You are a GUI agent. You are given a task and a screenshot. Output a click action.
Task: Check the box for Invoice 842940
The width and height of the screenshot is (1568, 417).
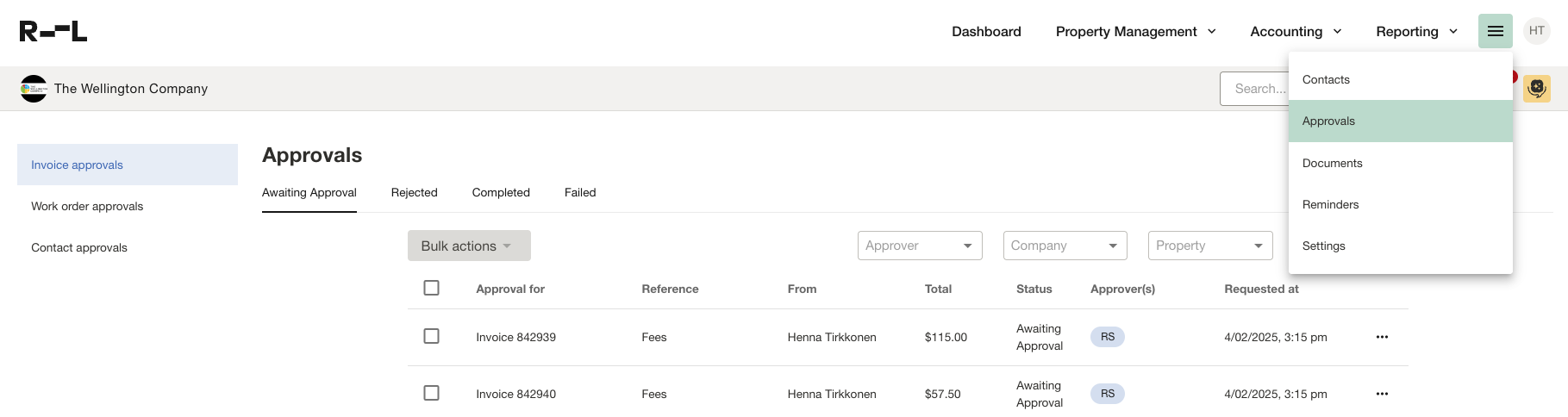(432, 393)
